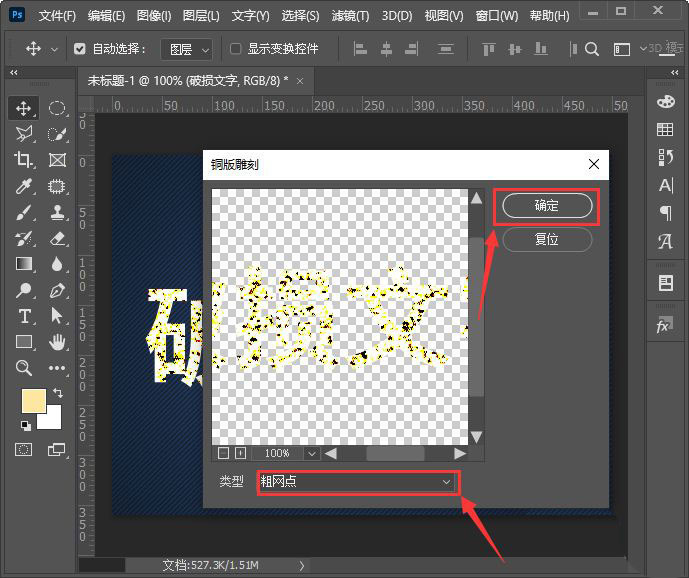
Task: Select the Path Selection tool
Action: click(x=57, y=316)
